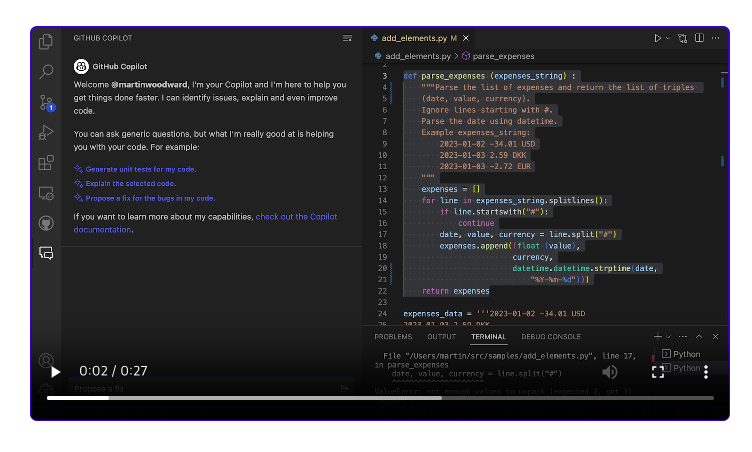
Task: Expand the run button dropdown arrow
Action: pos(668,38)
